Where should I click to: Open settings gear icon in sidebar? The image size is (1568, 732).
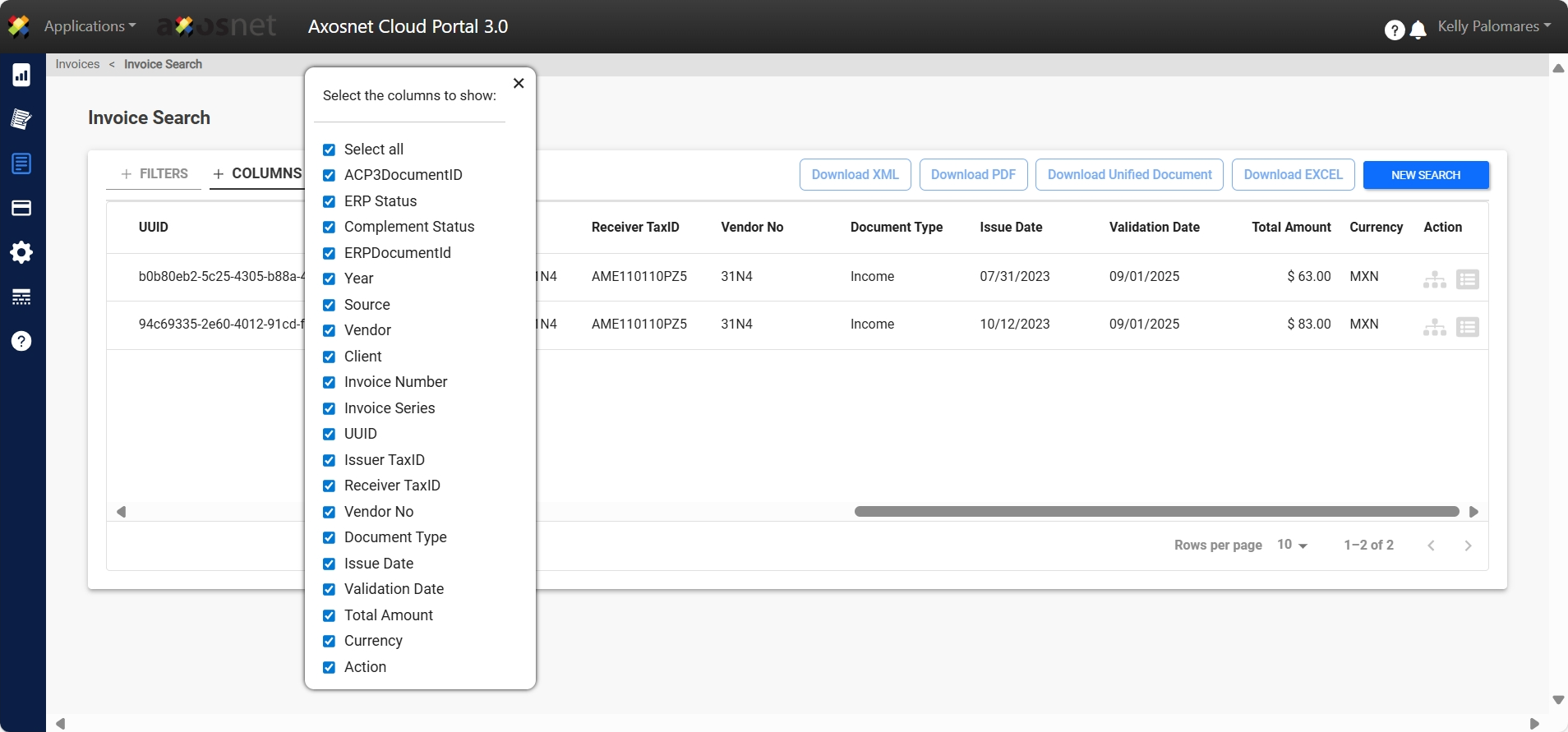click(21, 252)
